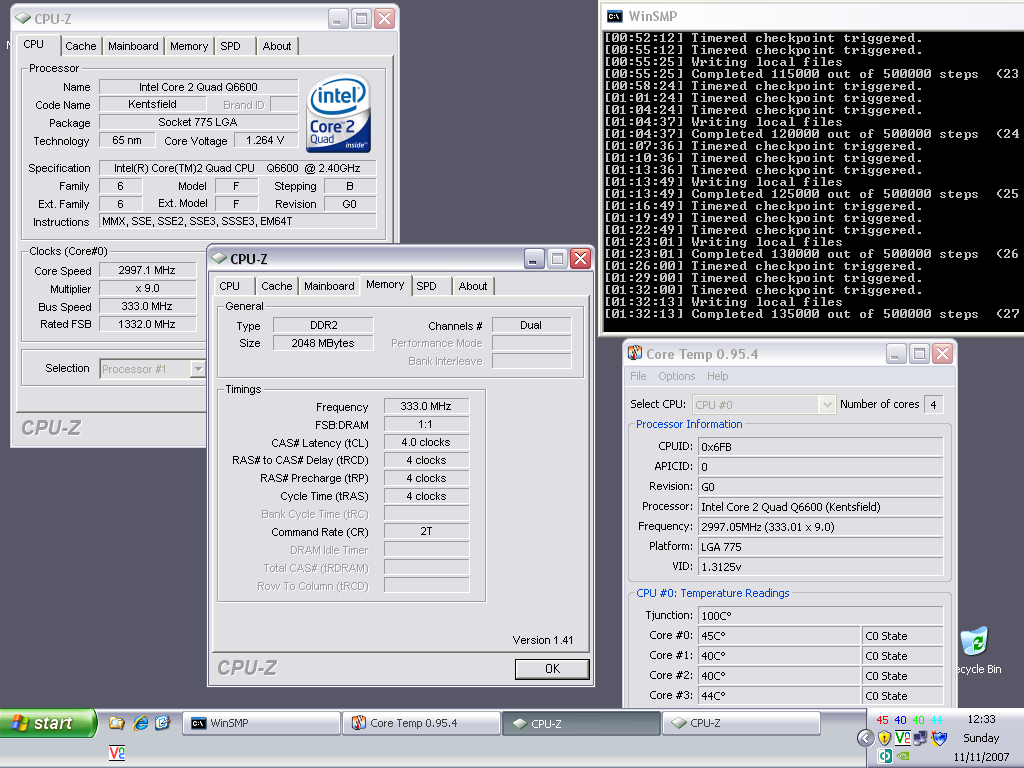Click the 12:33 taskbar clock
Viewport: 1024px width, 768px height.
[981, 719]
